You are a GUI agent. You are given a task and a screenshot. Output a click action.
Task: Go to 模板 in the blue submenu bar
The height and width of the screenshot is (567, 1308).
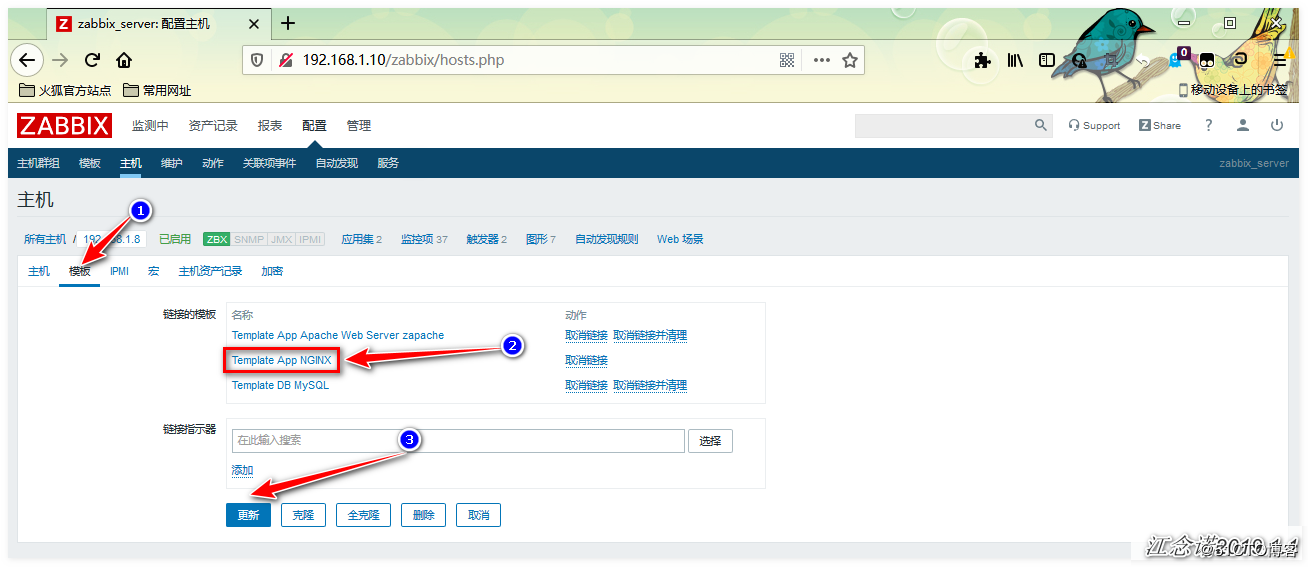coord(90,163)
